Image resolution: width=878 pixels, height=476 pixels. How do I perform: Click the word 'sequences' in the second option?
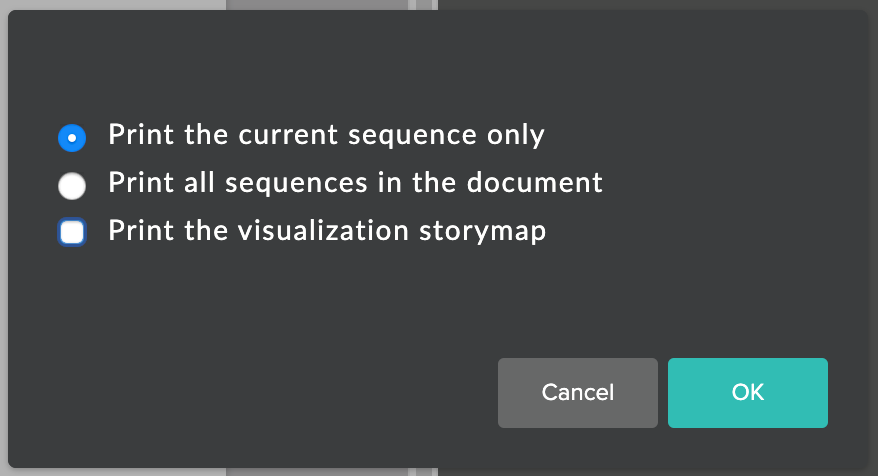coord(296,184)
